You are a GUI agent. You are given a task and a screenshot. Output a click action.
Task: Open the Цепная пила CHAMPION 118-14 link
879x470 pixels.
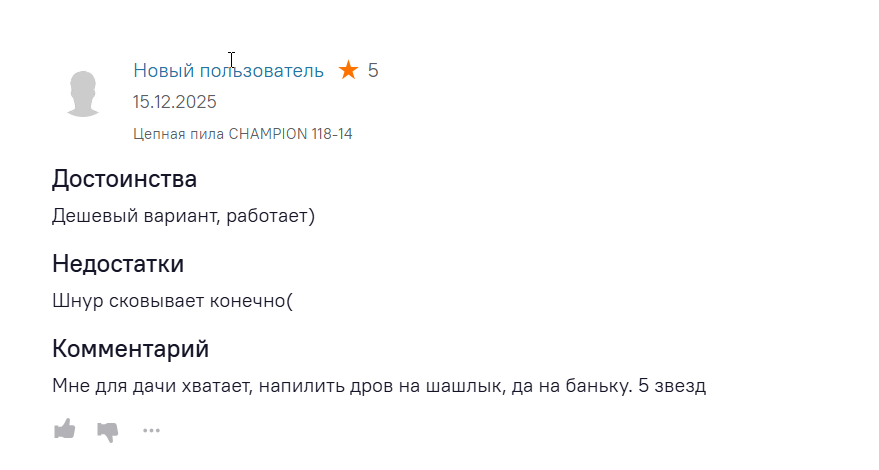[242, 133]
